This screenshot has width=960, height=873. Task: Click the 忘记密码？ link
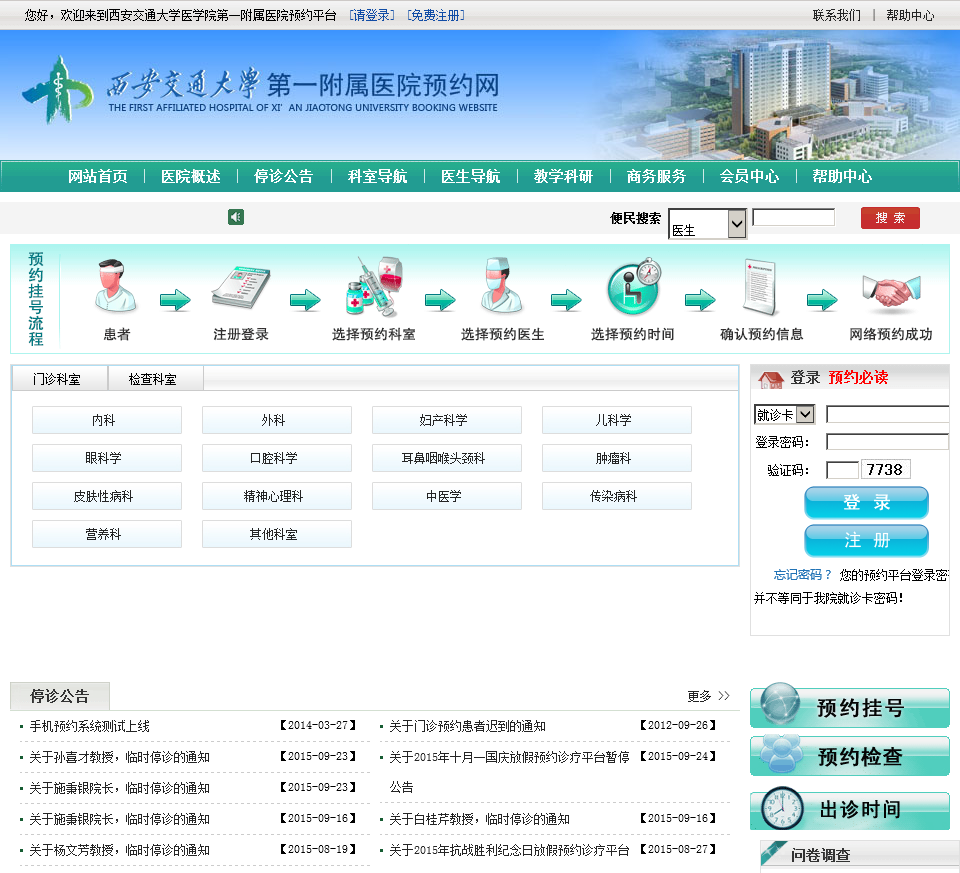[x=803, y=575]
